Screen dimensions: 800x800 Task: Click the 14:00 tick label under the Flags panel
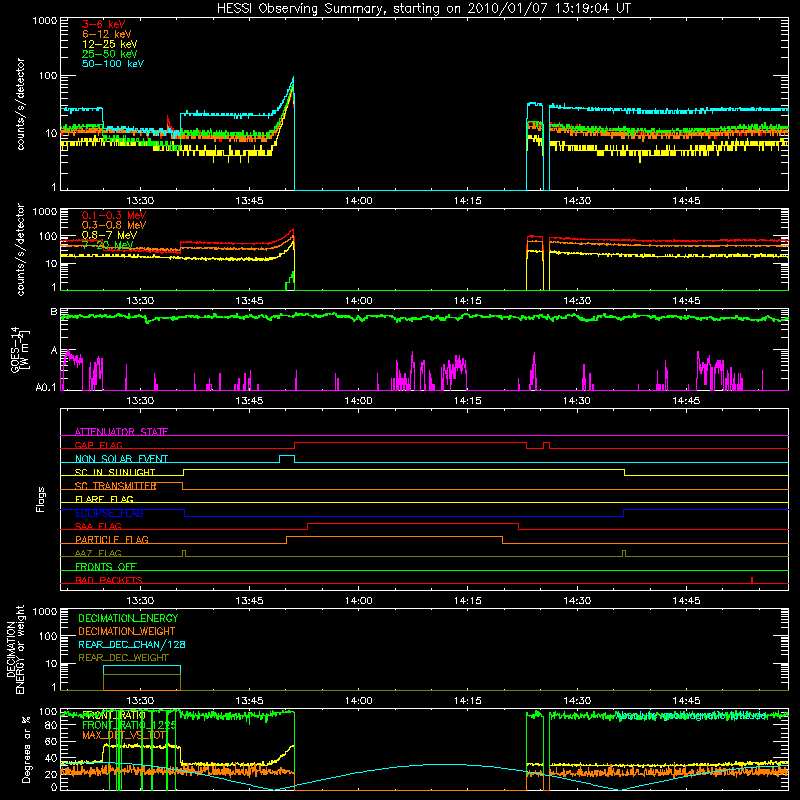(x=359, y=601)
